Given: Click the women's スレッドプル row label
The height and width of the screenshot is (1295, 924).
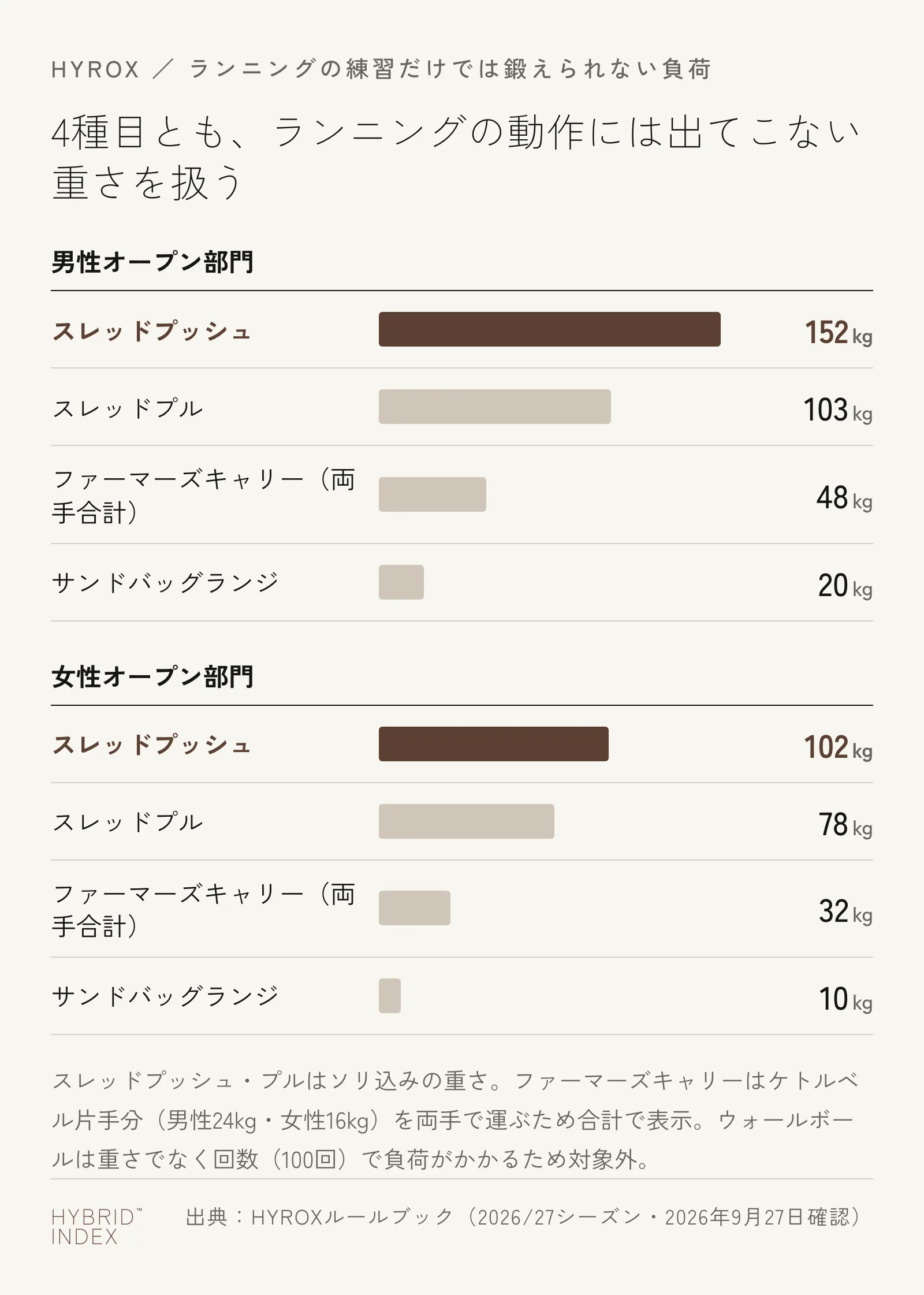Looking at the screenshot, I should click(128, 821).
